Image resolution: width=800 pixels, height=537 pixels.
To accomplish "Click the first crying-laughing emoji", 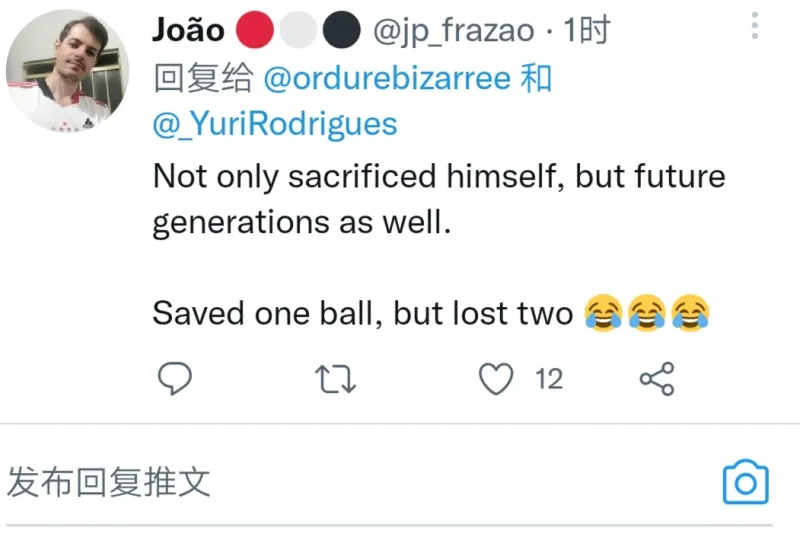I will (602, 313).
